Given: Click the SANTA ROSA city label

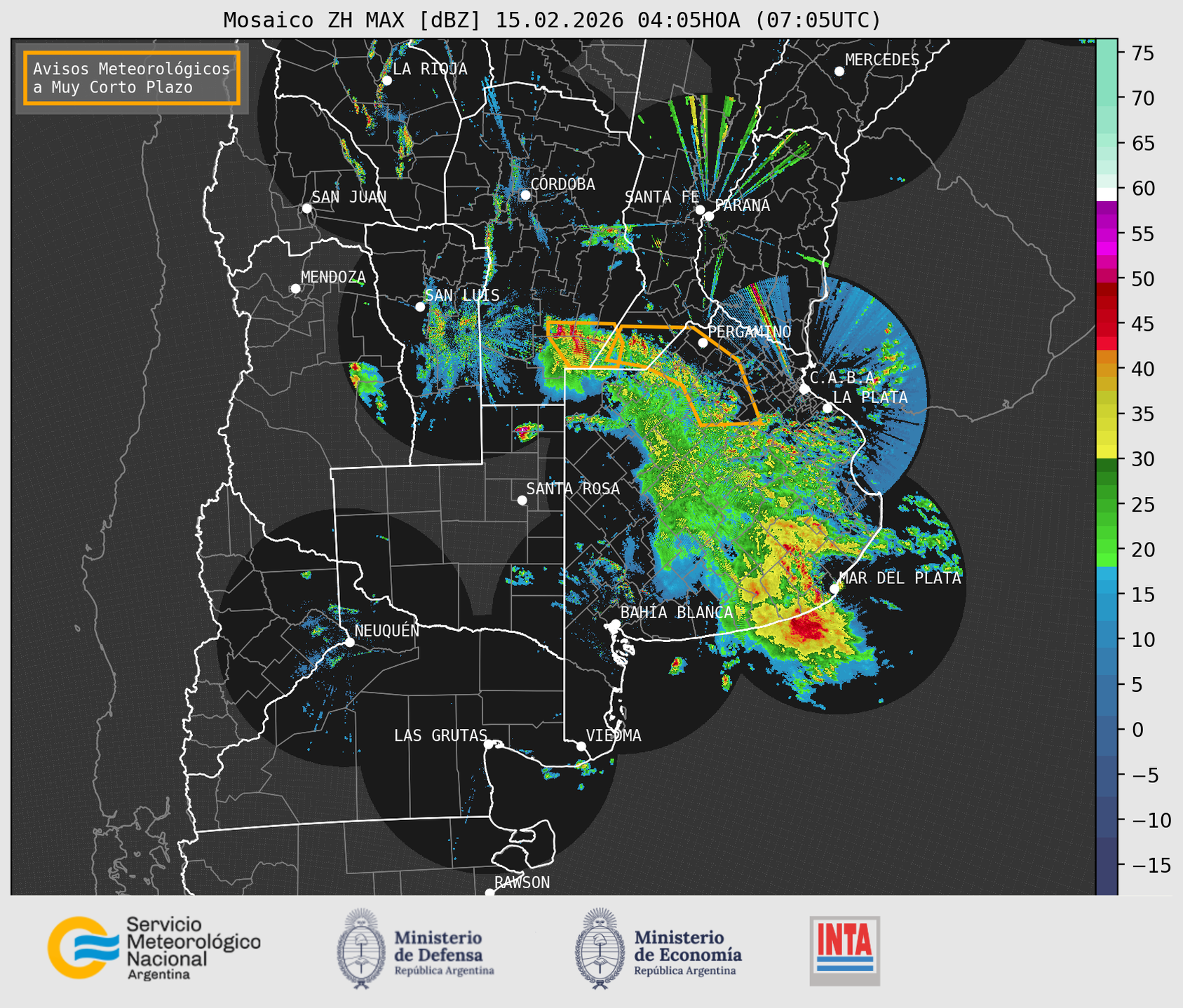Looking at the screenshot, I should [573, 489].
